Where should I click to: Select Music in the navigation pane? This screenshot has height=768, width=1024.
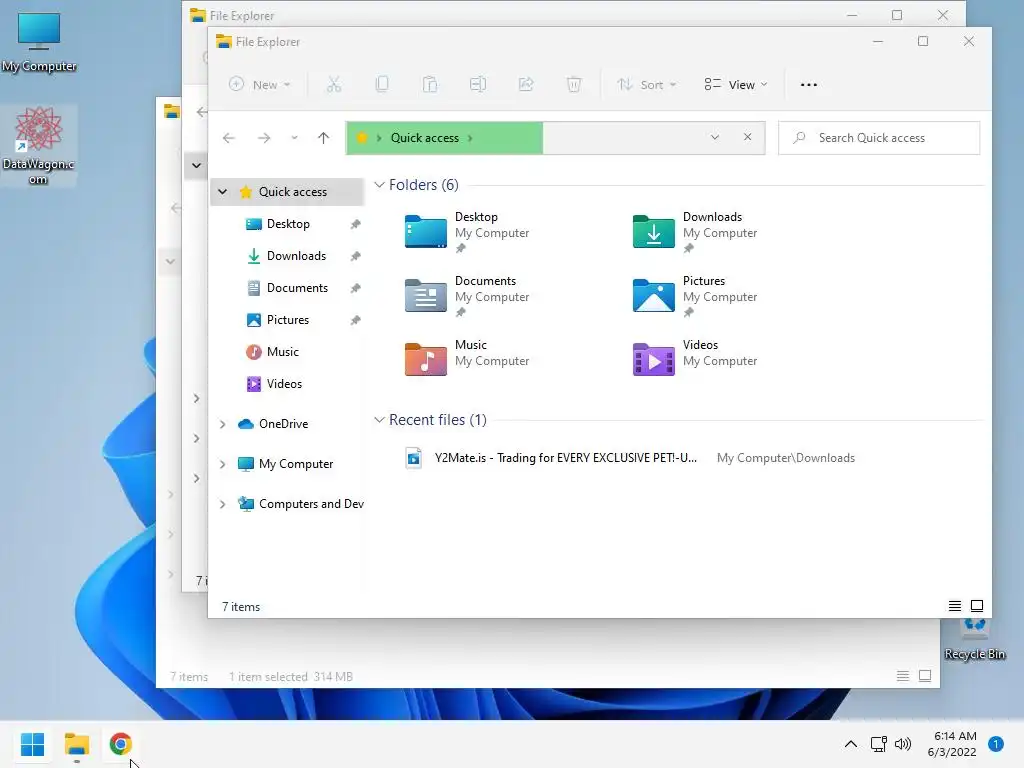click(x=282, y=352)
